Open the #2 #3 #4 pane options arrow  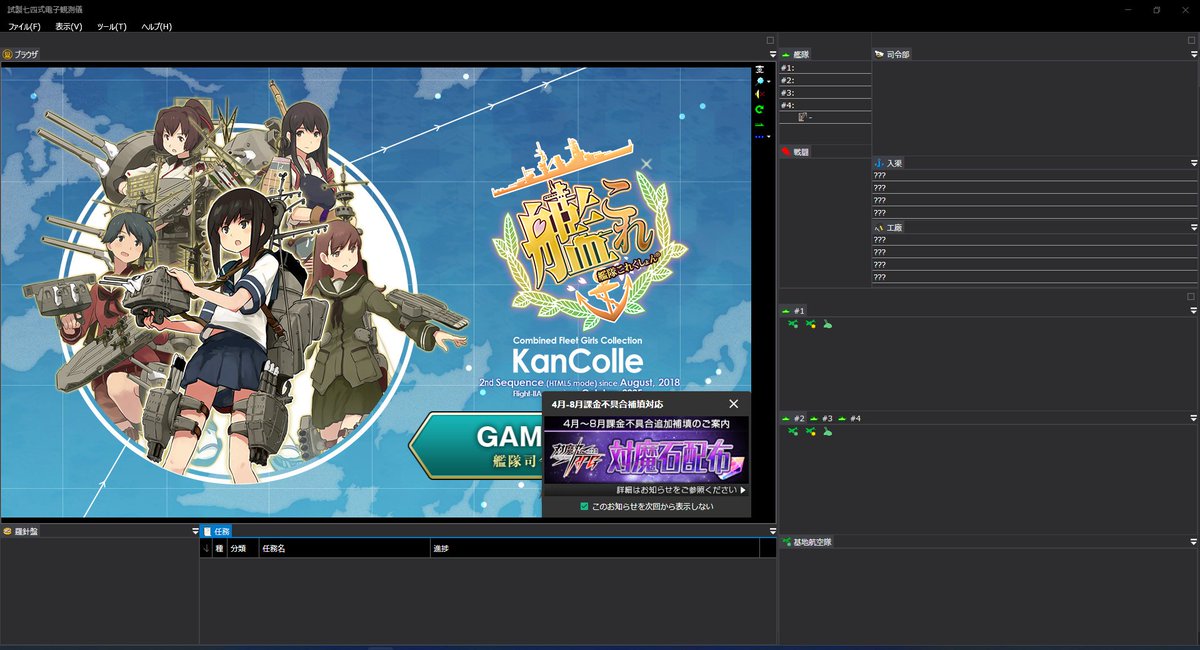[1193, 418]
